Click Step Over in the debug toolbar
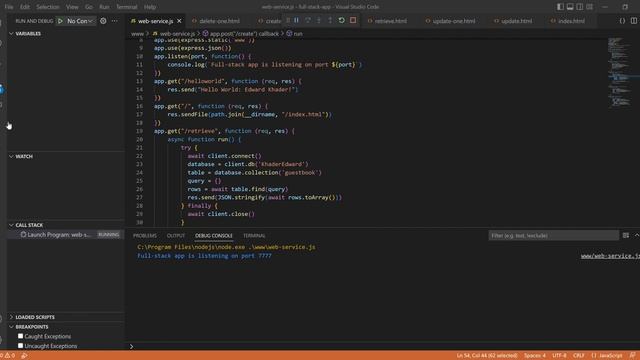The width and height of the screenshot is (640, 360). coord(308,20)
